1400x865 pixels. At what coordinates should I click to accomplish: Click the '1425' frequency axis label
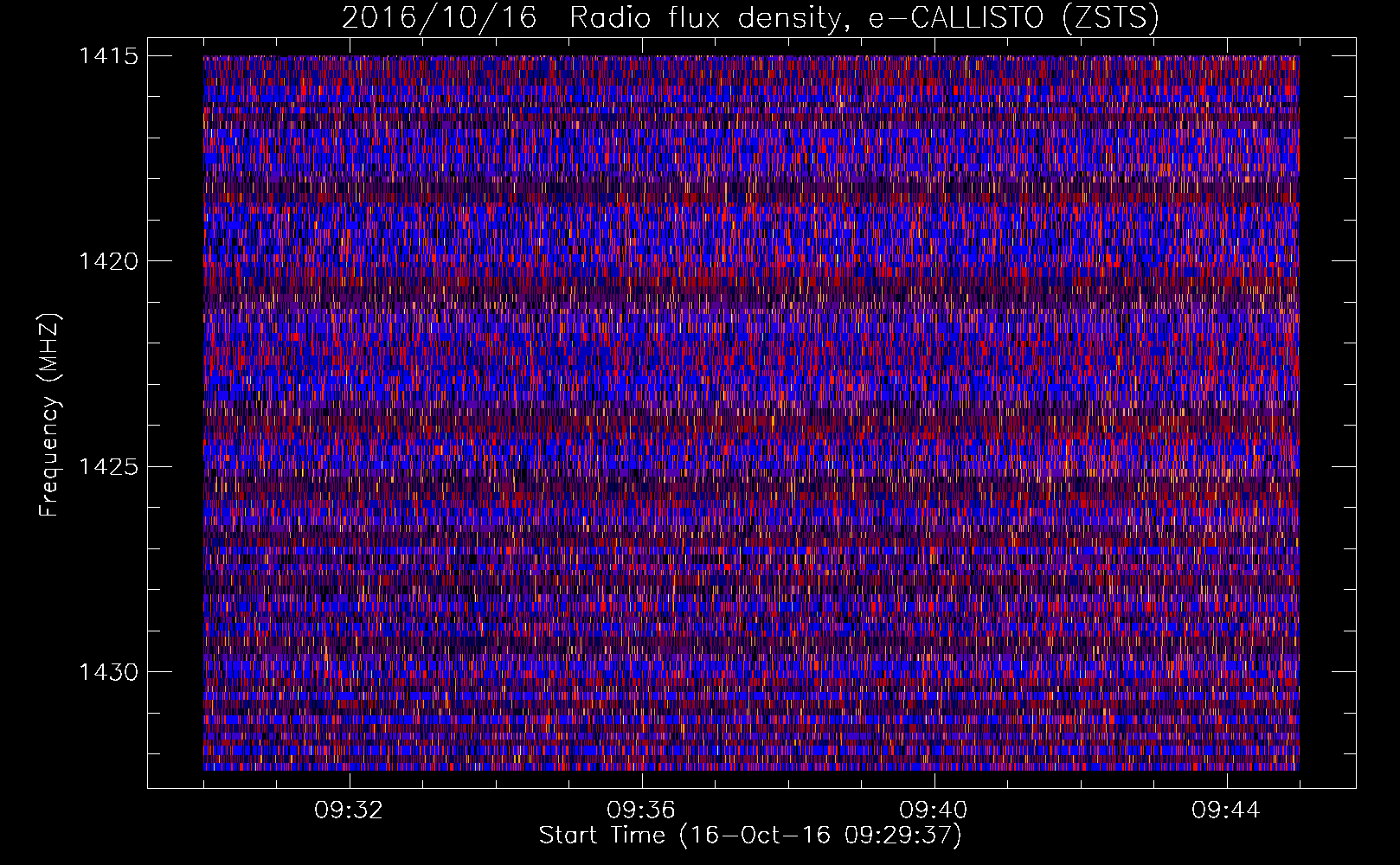[108, 467]
